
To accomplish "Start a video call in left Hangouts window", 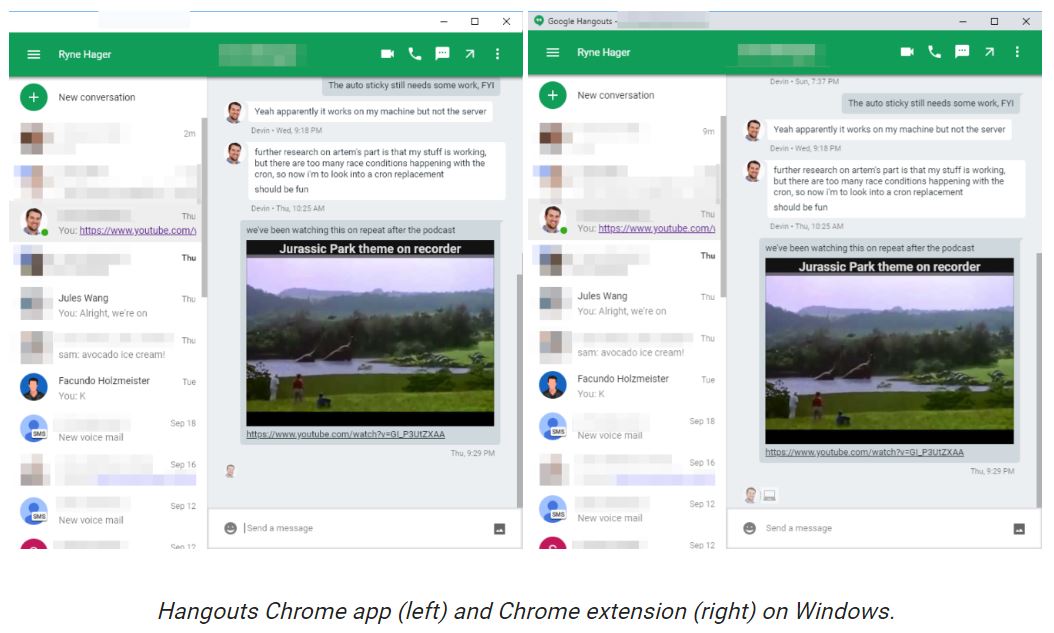I will point(387,54).
